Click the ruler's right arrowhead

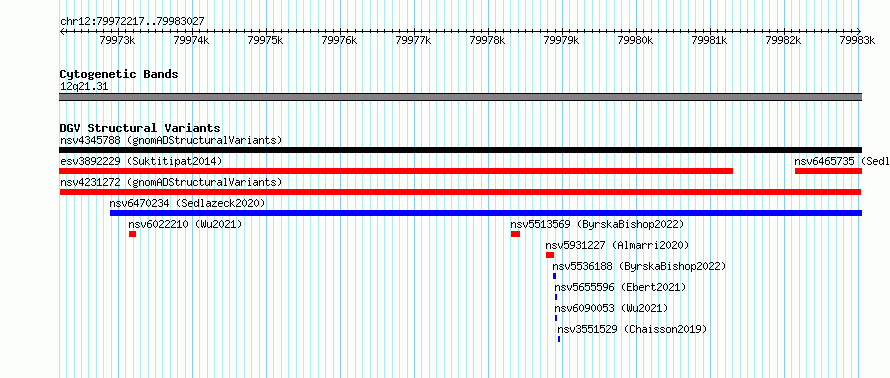[x=859, y=32]
